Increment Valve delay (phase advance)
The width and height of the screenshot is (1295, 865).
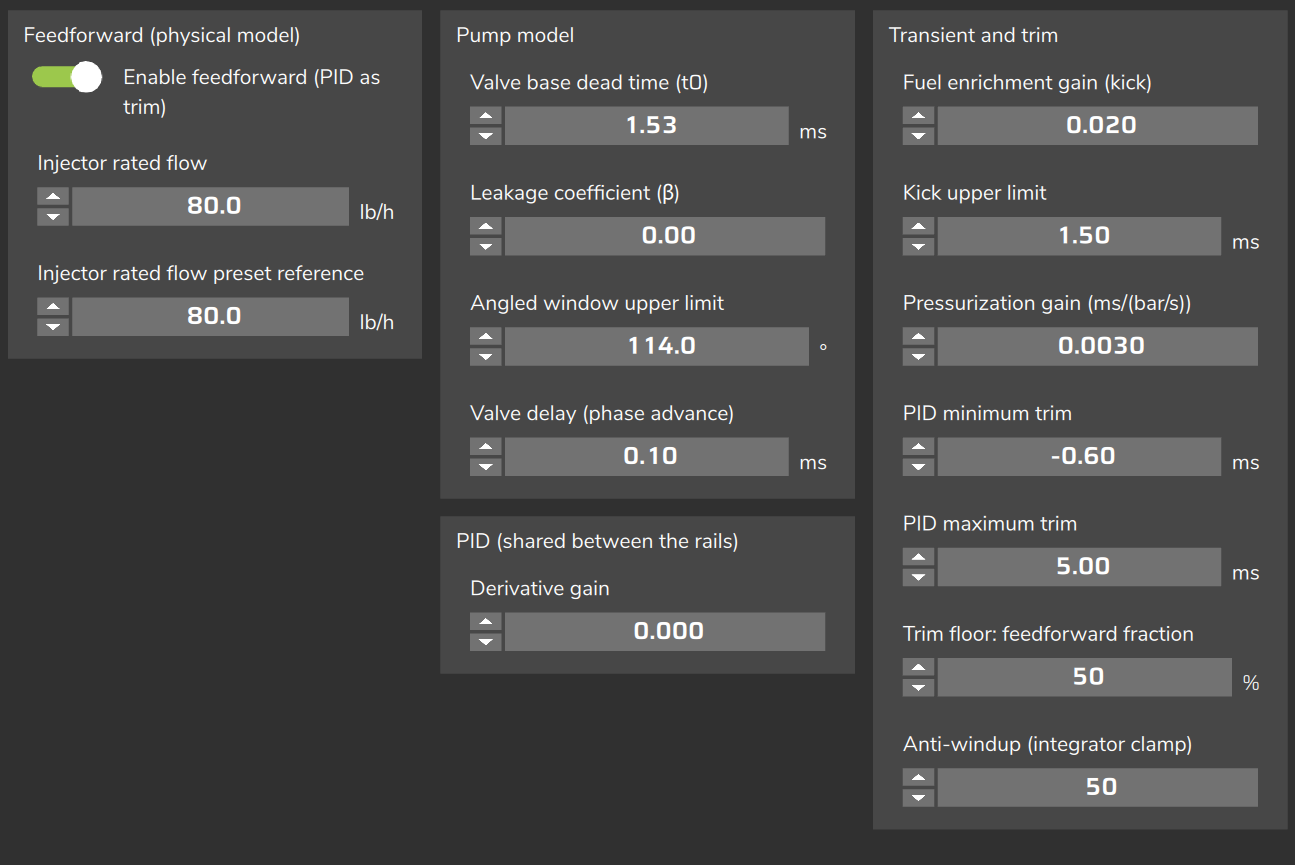point(486,446)
